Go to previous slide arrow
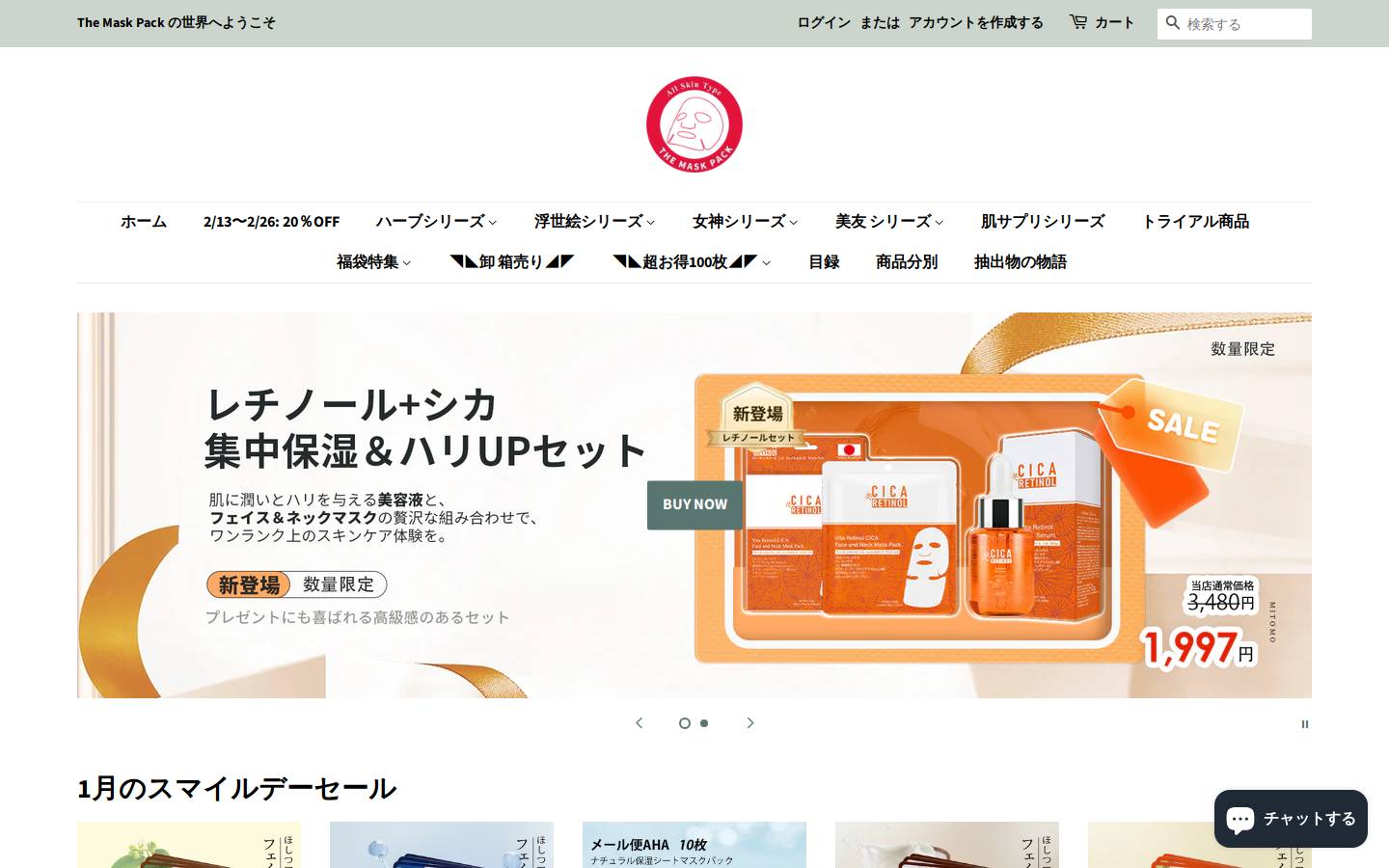The height and width of the screenshot is (868, 1389). click(639, 722)
